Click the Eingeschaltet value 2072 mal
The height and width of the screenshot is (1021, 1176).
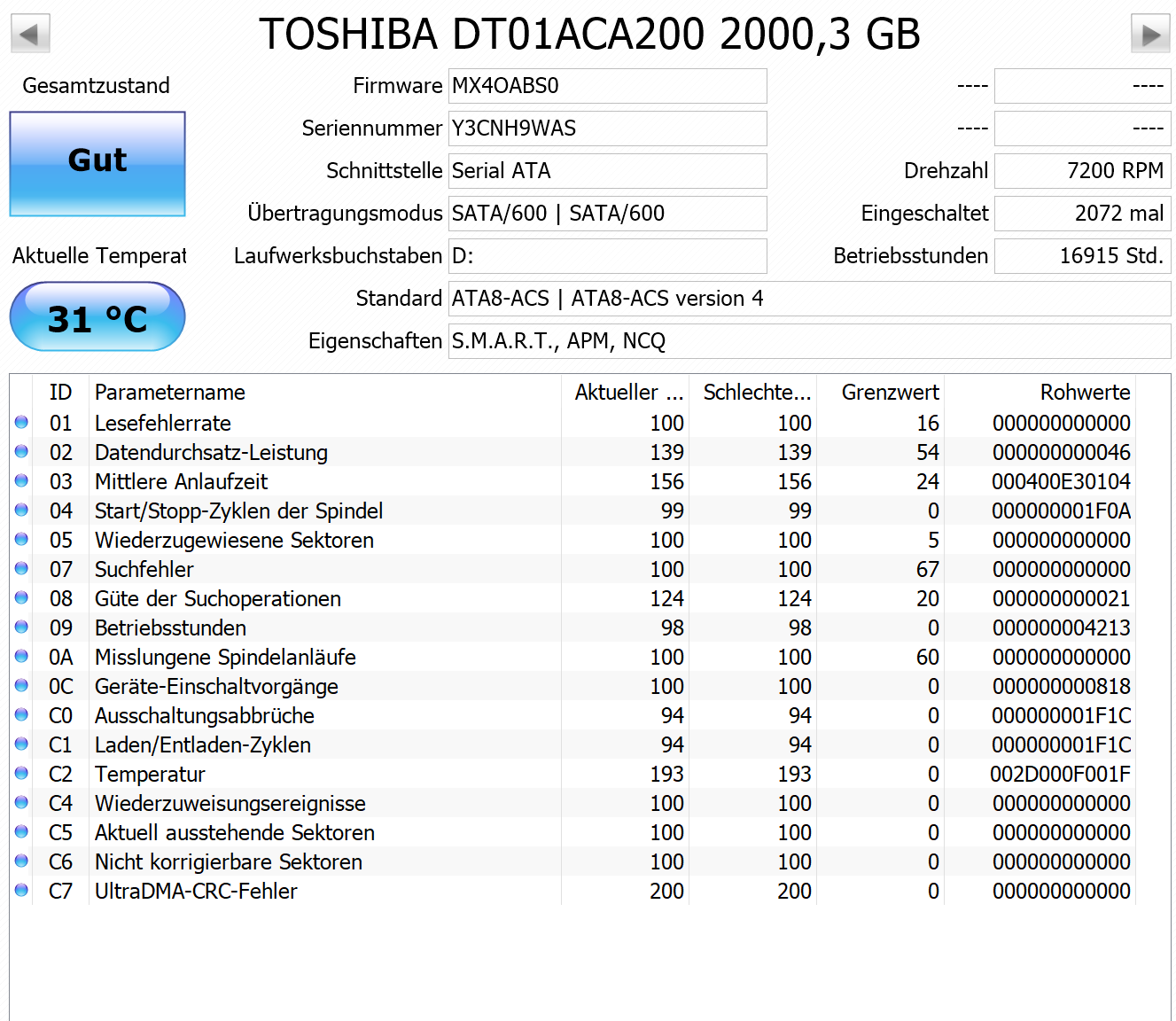coord(1082,214)
